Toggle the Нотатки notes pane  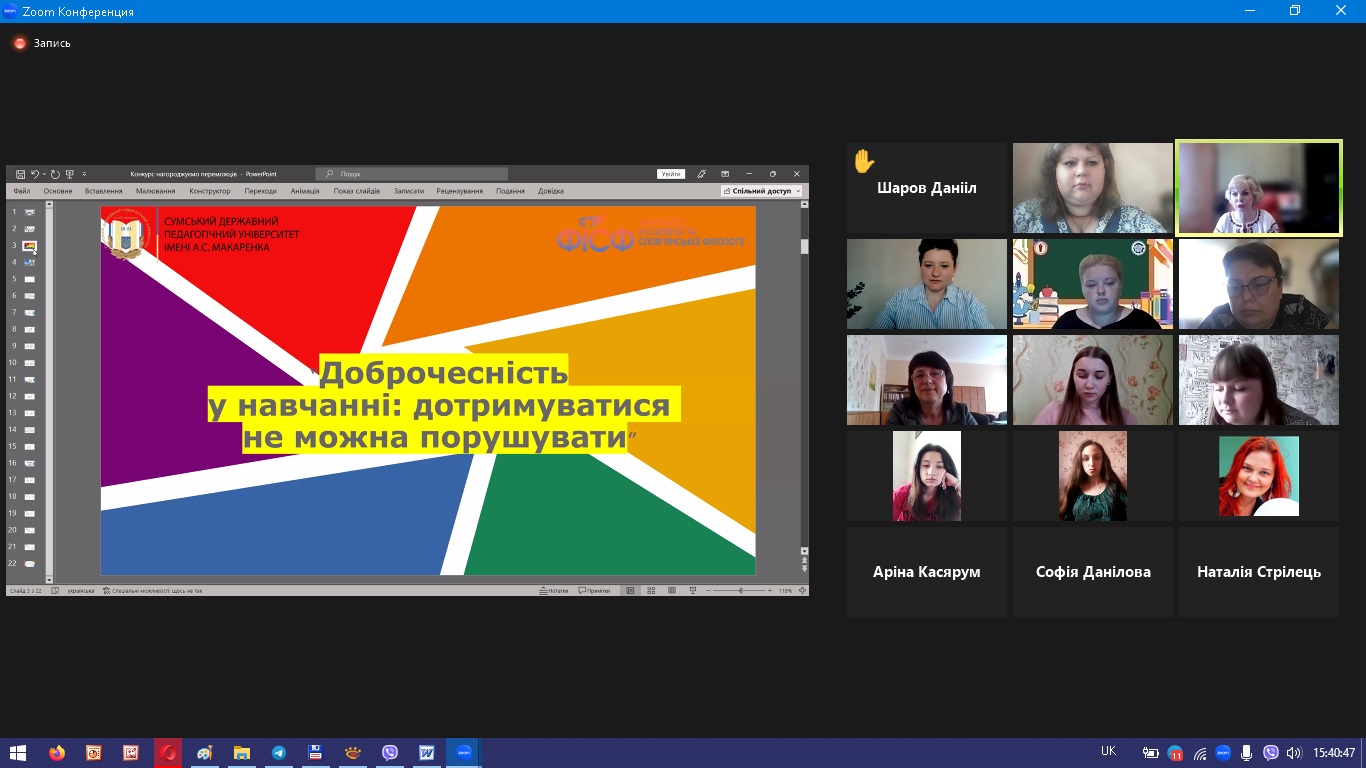click(x=554, y=591)
